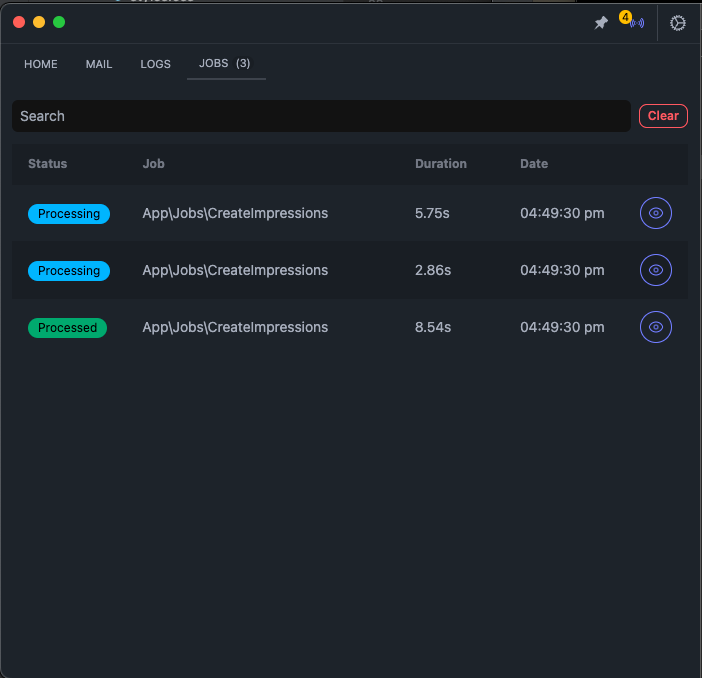This screenshot has width=702, height=678.
Task: Clear the jobs list with Clear button
Action: pos(663,116)
